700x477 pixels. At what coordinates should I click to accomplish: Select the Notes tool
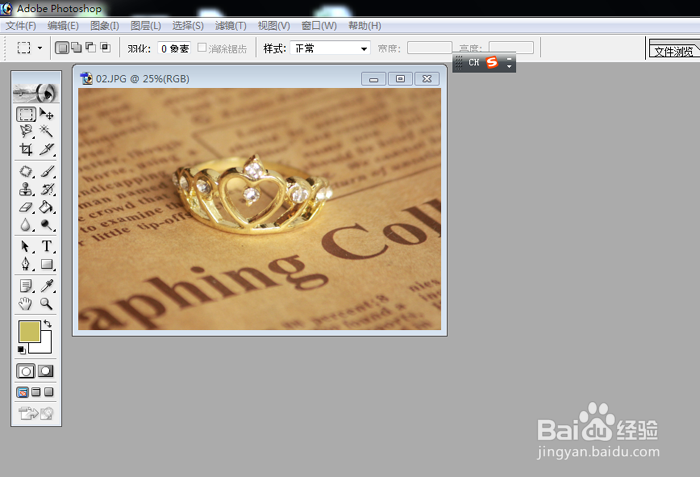(x=26, y=286)
